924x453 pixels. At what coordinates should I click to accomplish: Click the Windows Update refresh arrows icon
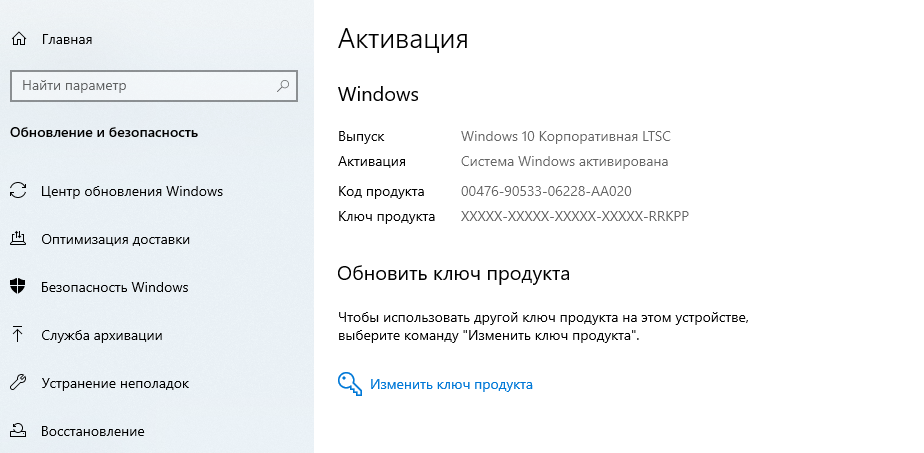click(19, 191)
